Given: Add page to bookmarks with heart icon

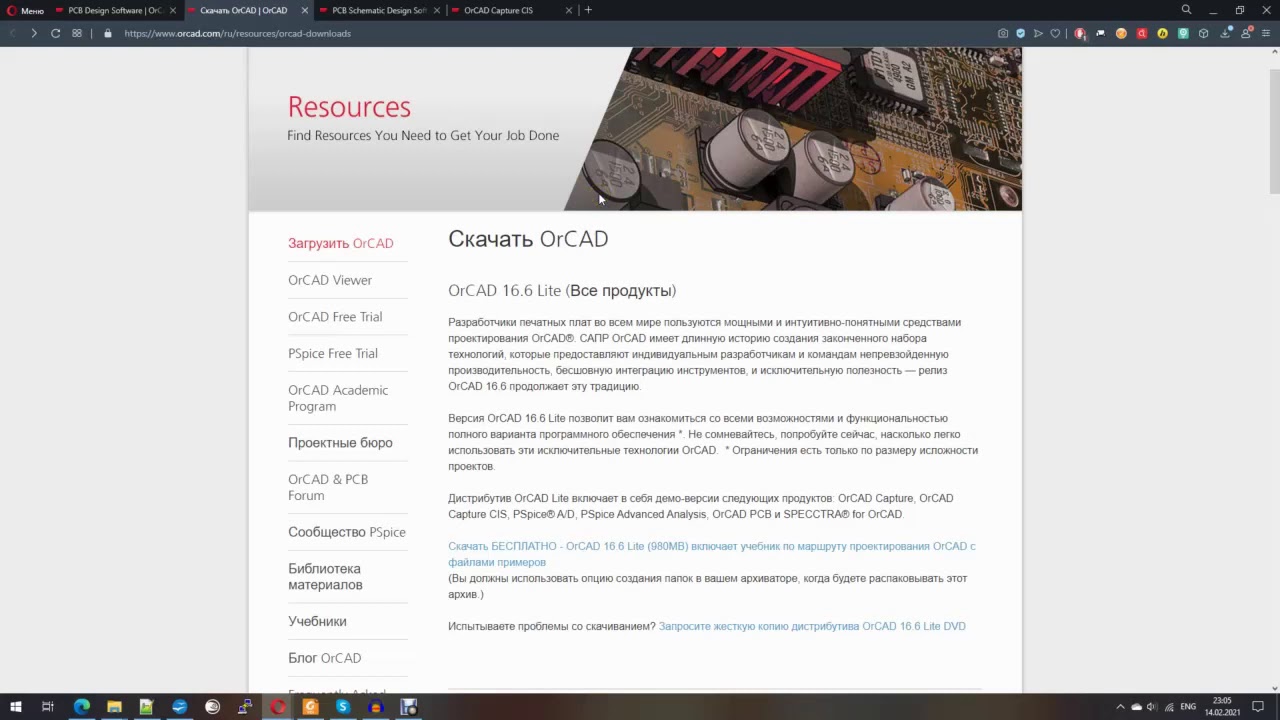Looking at the screenshot, I should click(1055, 33).
